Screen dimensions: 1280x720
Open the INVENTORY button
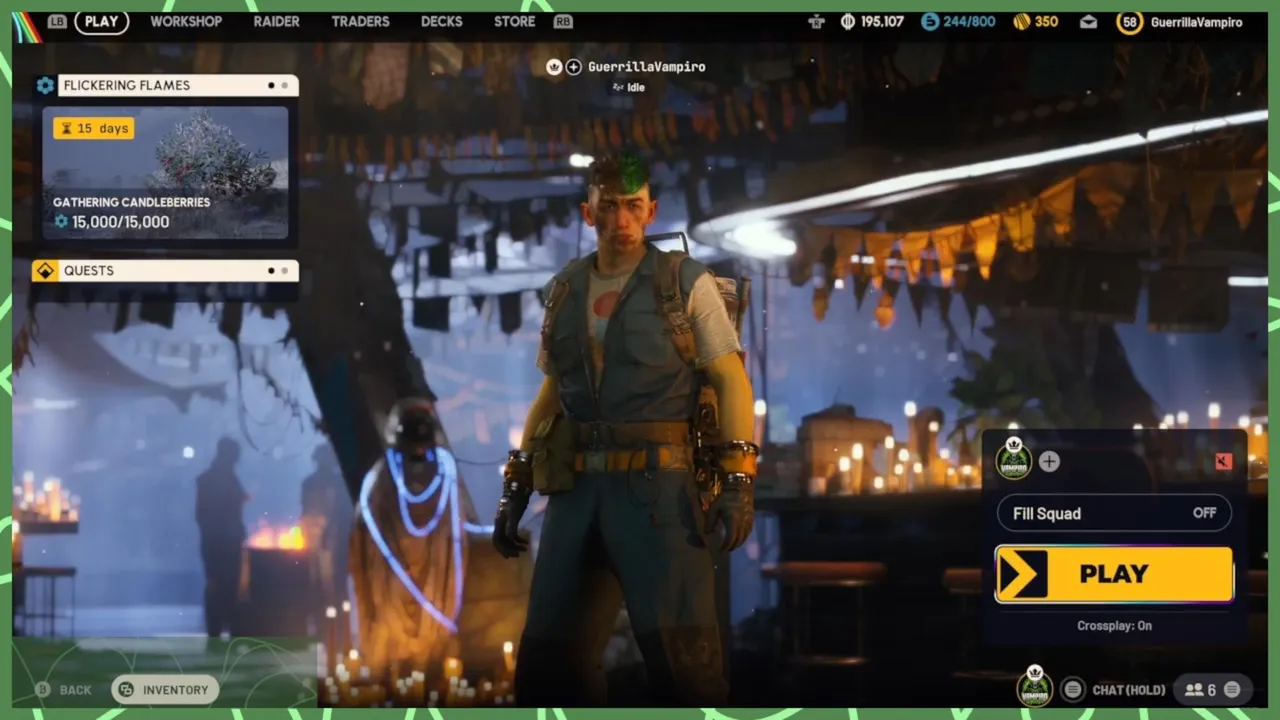point(165,690)
